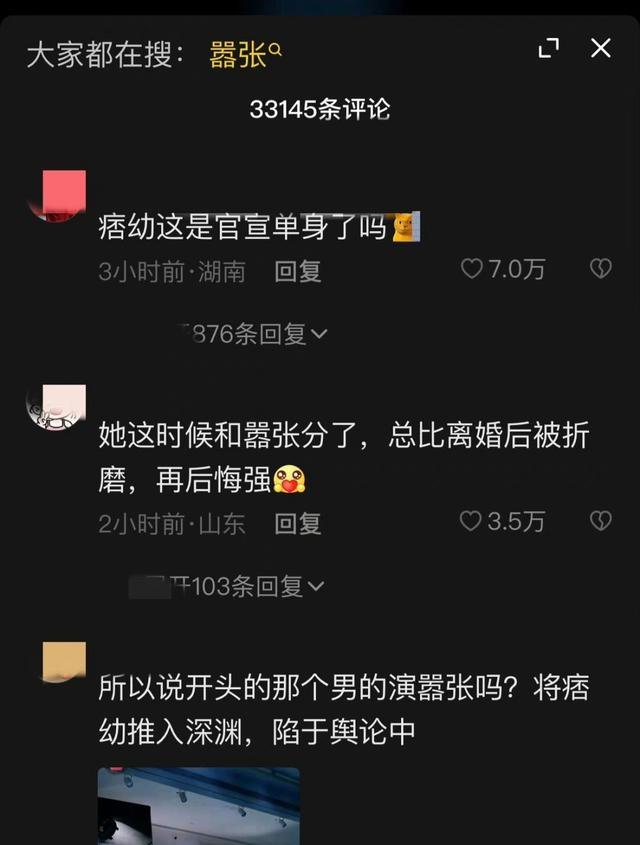Screen dimensions: 640x845
Task: Reply to the 3小时前 湖南 comment
Action: (298, 271)
